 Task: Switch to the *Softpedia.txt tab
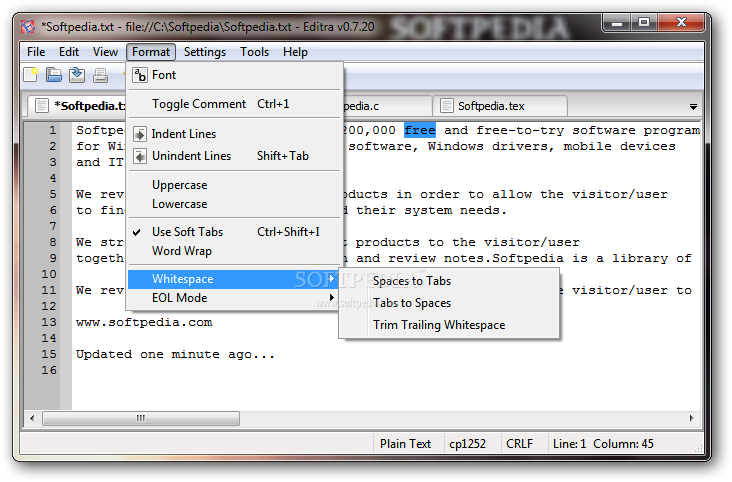pos(77,106)
